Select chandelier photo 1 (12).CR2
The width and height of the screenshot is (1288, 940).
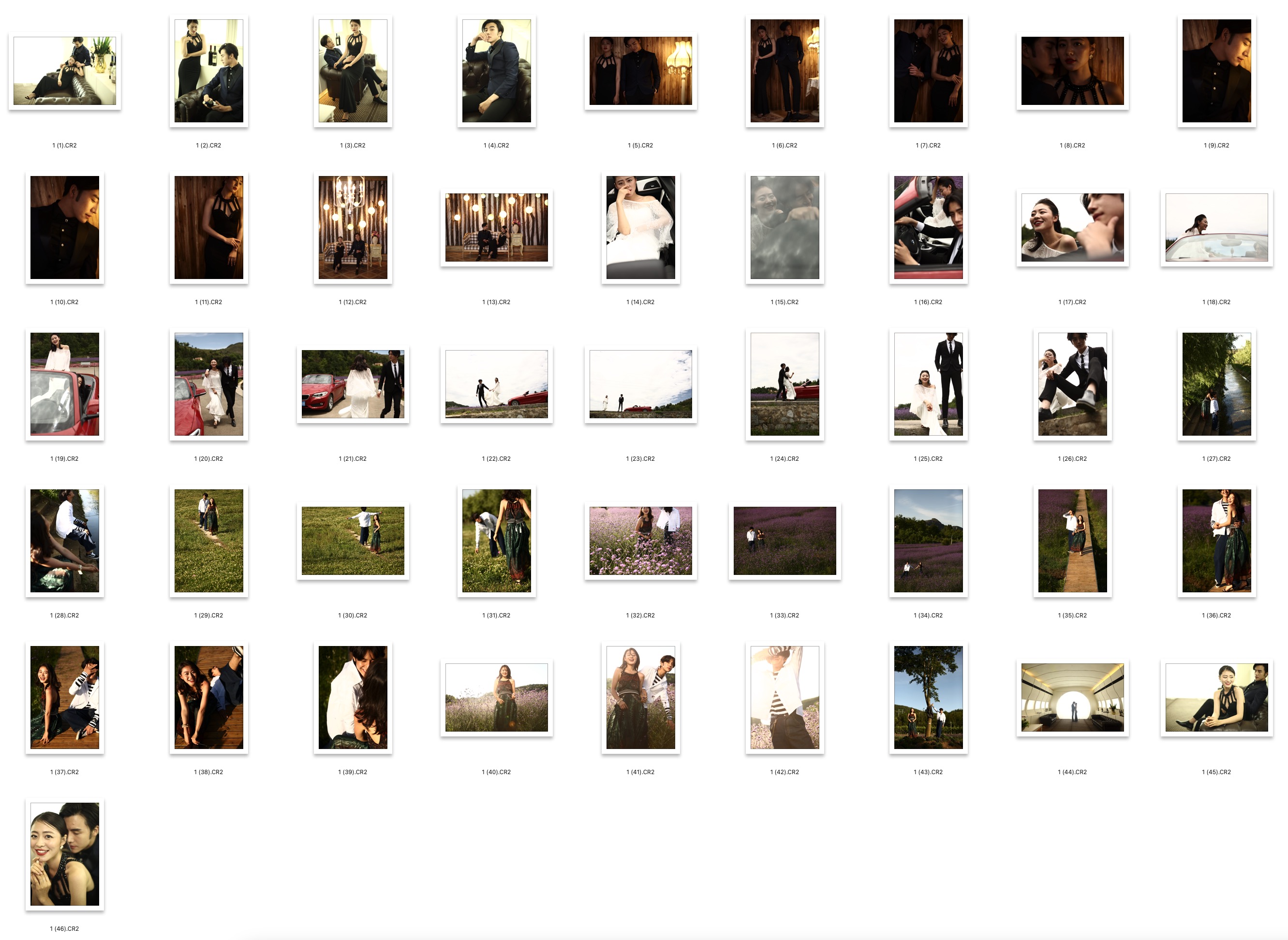coord(352,227)
